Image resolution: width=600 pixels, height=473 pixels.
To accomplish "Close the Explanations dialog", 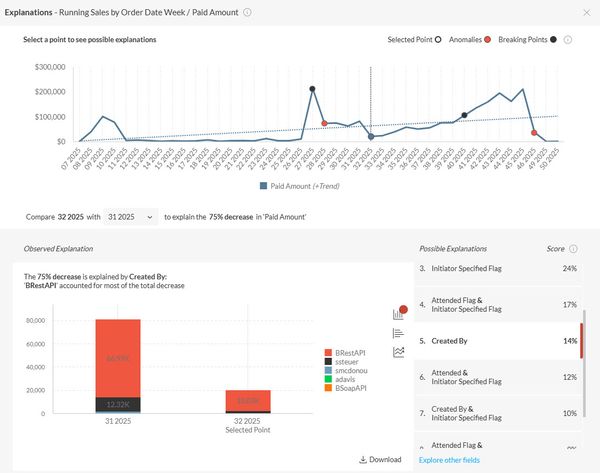I will tap(585, 12).
